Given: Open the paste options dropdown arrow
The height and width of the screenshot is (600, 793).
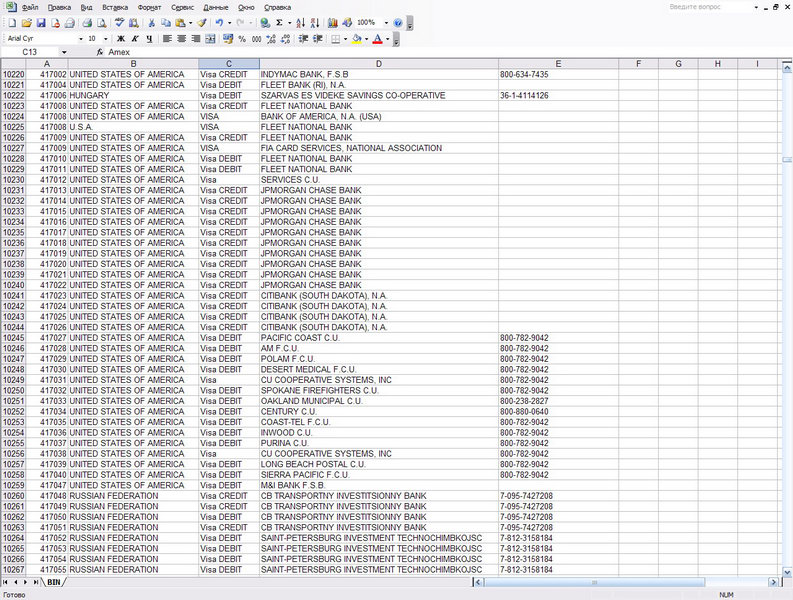Looking at the screenshot, I should (x=190, y=23).
